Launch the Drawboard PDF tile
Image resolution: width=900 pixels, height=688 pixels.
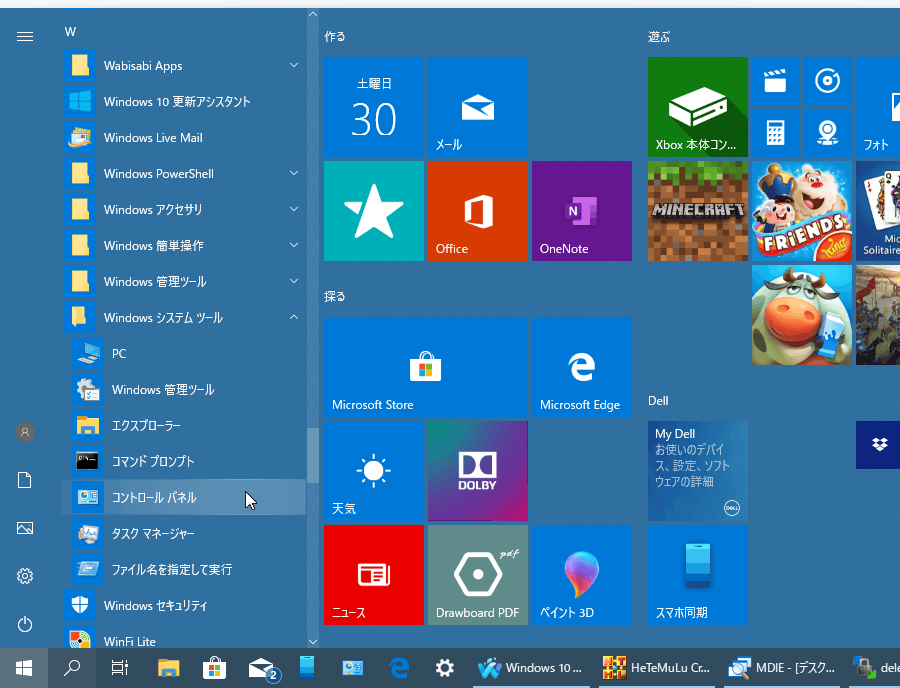[478, 574]
